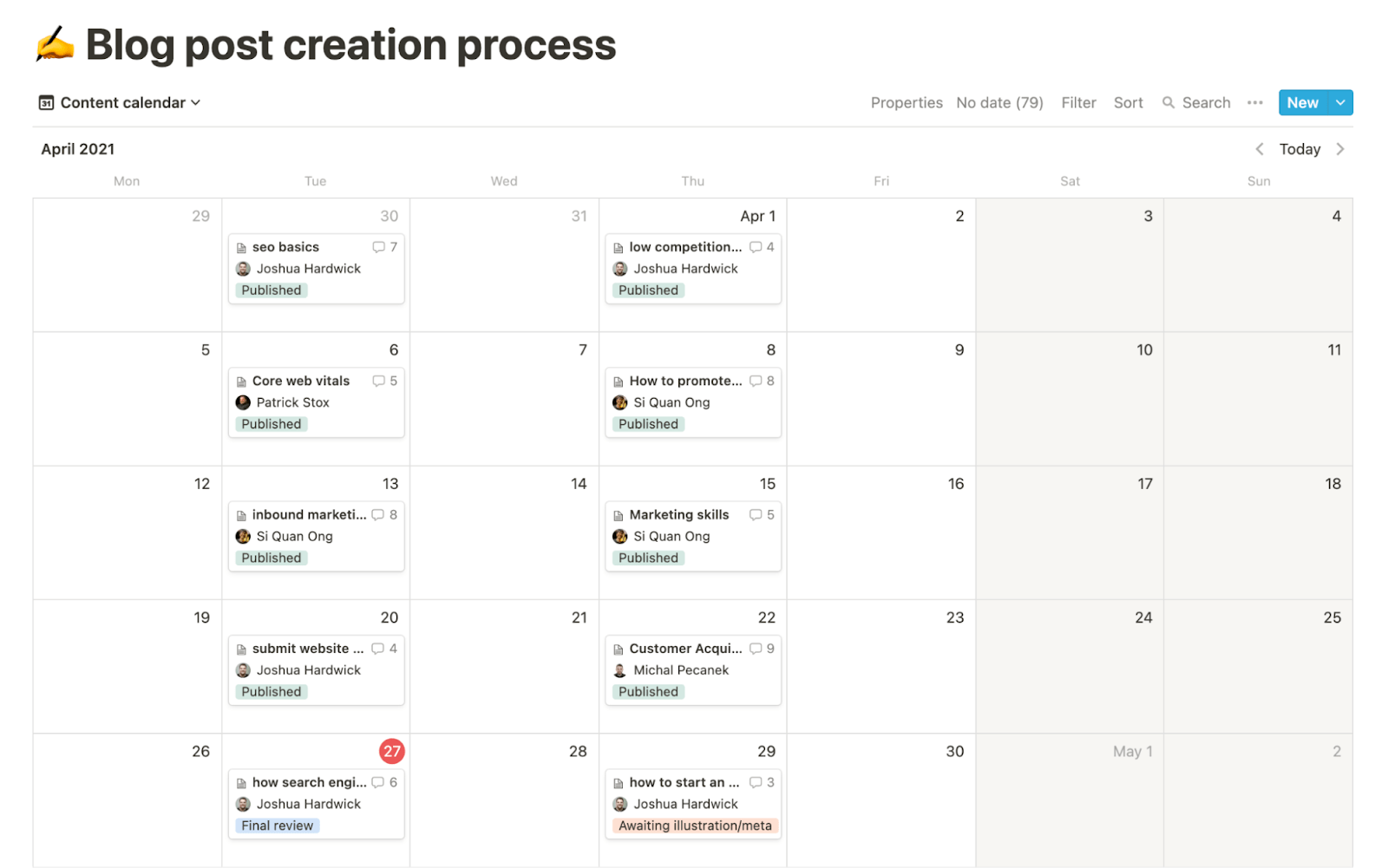Click the next month navigation arrow

[x=1341, y=148]
